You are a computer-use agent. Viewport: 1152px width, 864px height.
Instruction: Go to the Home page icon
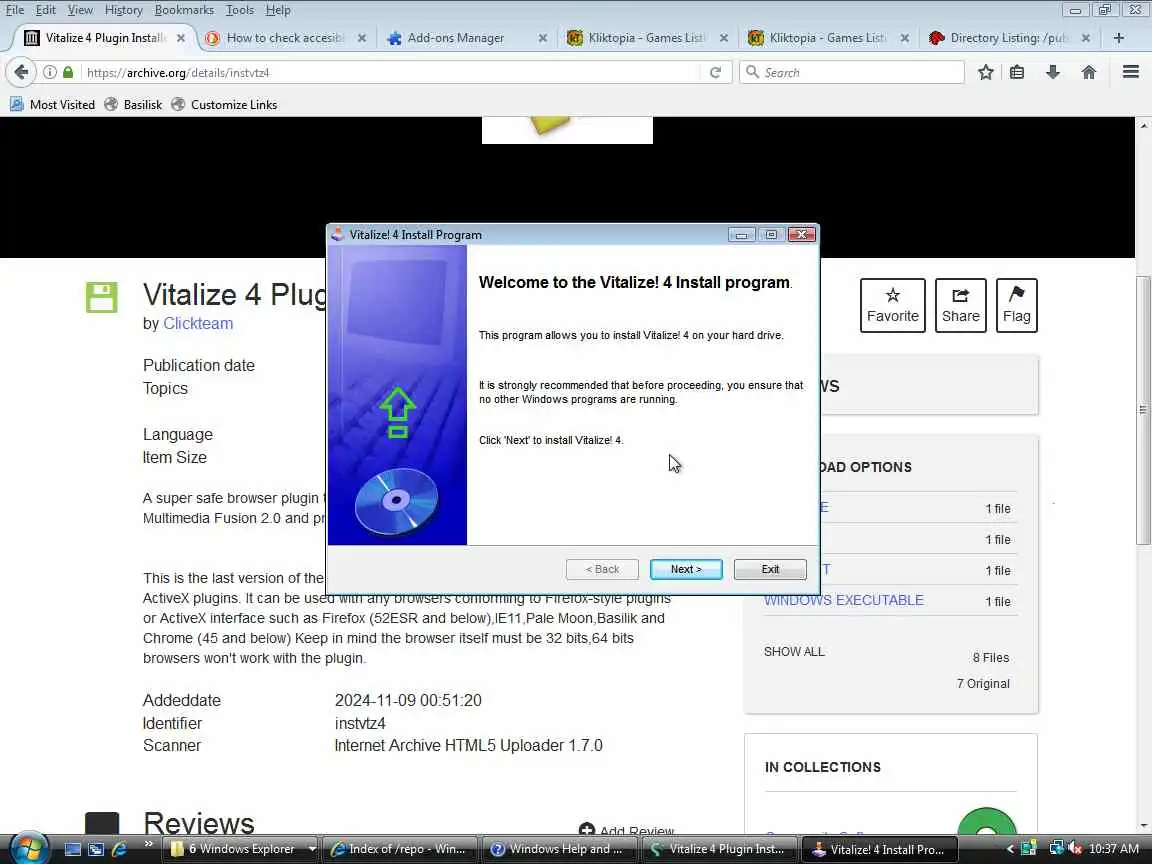[1089, 72]
